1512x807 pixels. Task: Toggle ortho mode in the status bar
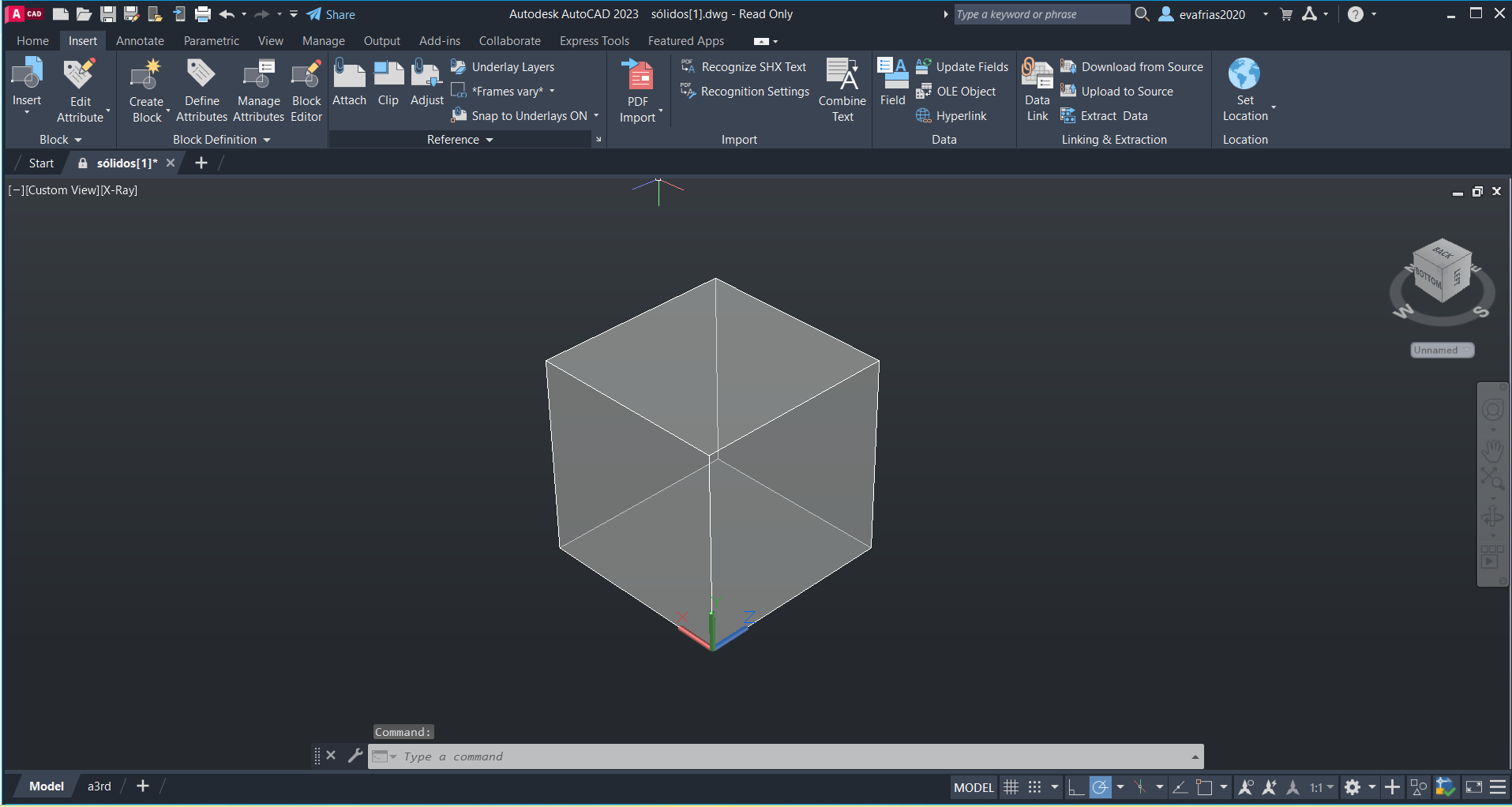[1075, 787]
